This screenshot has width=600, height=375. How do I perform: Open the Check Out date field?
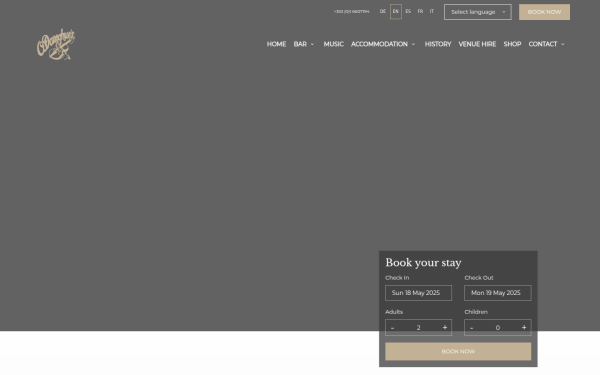point(497,293)
